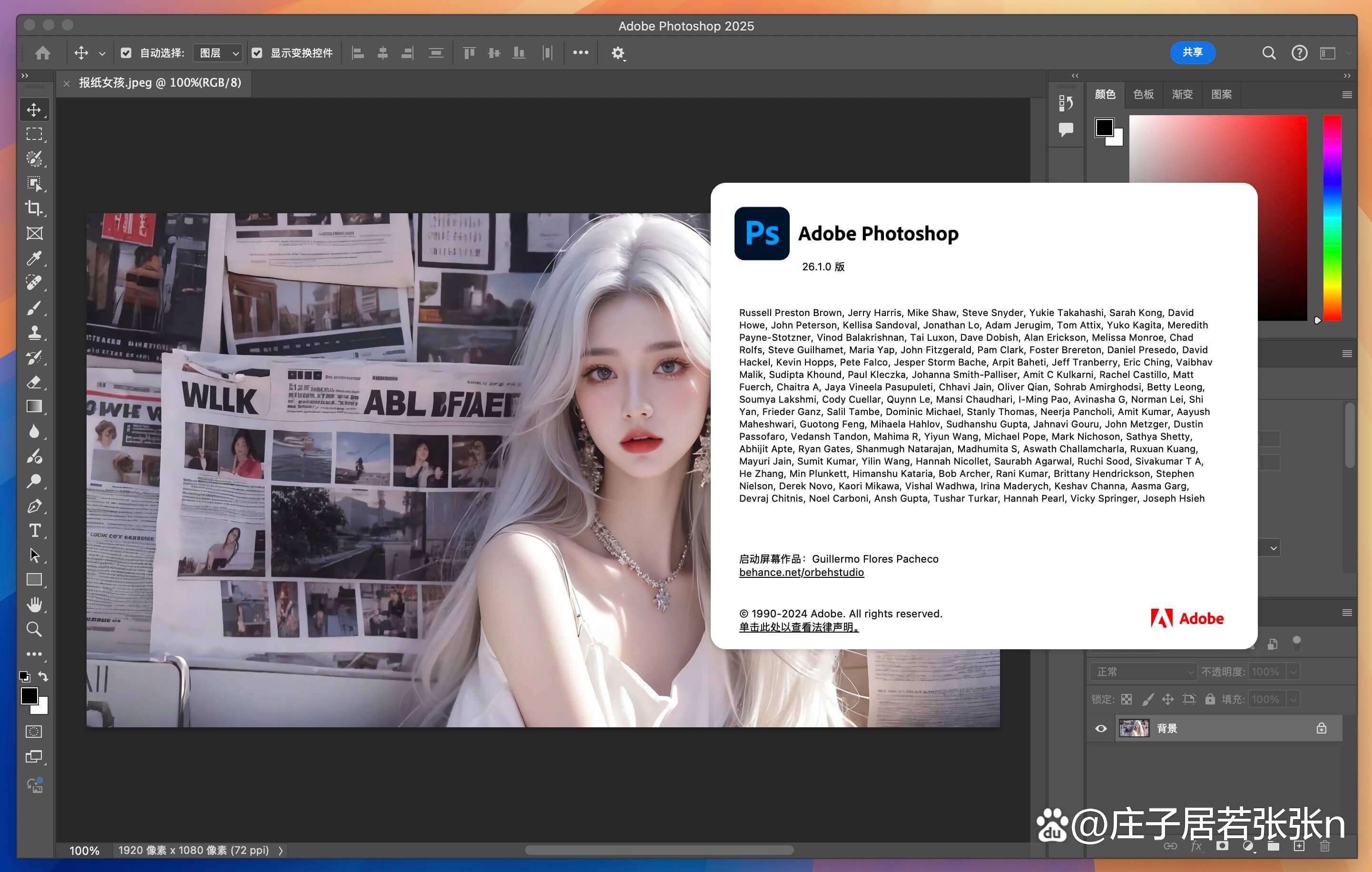The width and height of the screenshot is (1372, 872).
Task: Click the foreground color swatch in color panel
Action: (x=1104, y=128)
